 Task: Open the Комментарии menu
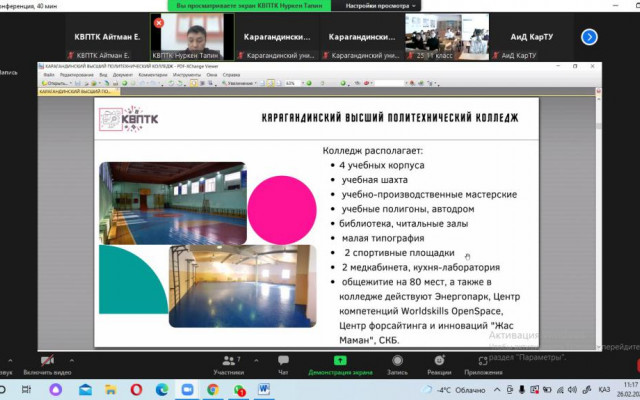click(153, 75)
